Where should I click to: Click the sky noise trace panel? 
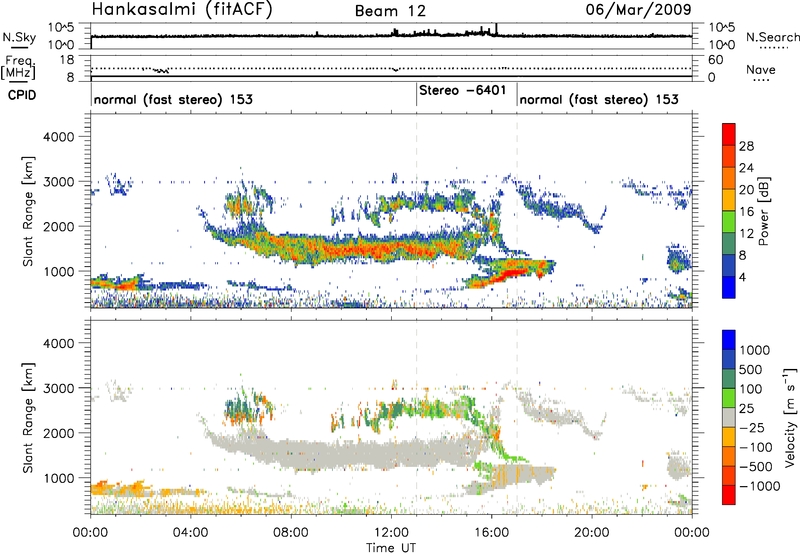coord(391,36)
